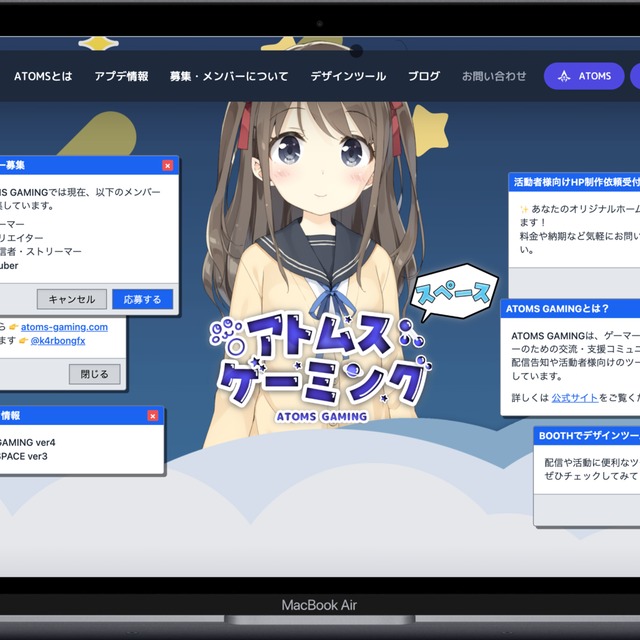The width and height of the screenshot is (640, 640).
Task: Follow the atoms-gaming.com link
Action: (64, 327)
